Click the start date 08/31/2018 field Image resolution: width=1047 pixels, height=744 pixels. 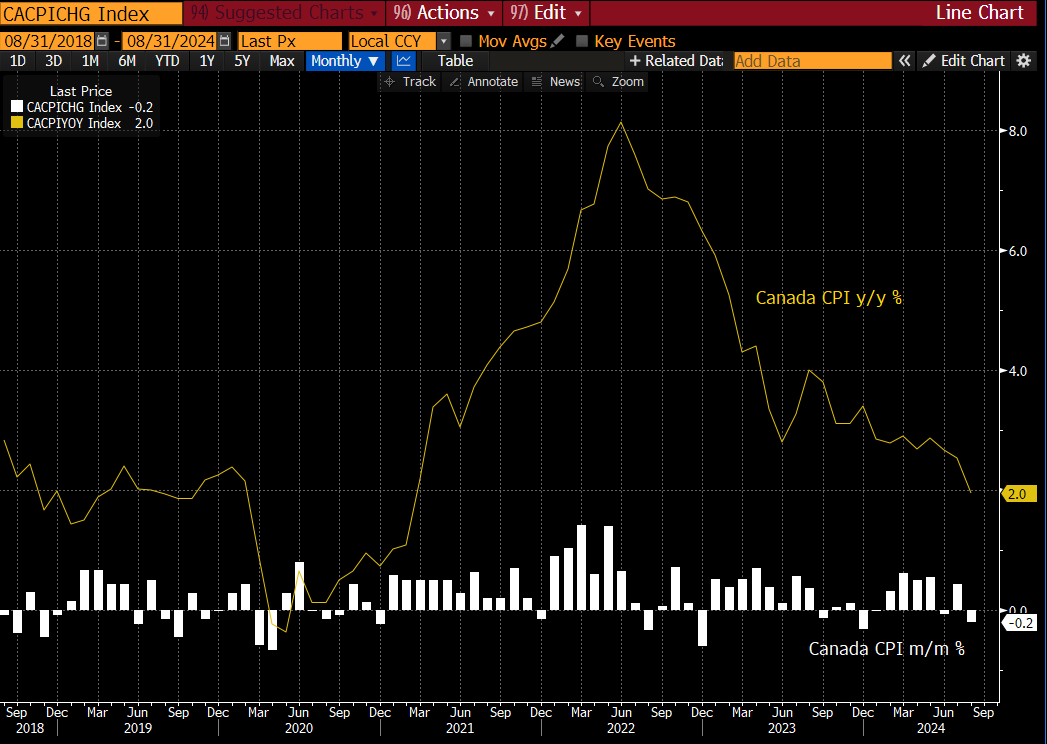pyautogui.click(x=48, y=41)
